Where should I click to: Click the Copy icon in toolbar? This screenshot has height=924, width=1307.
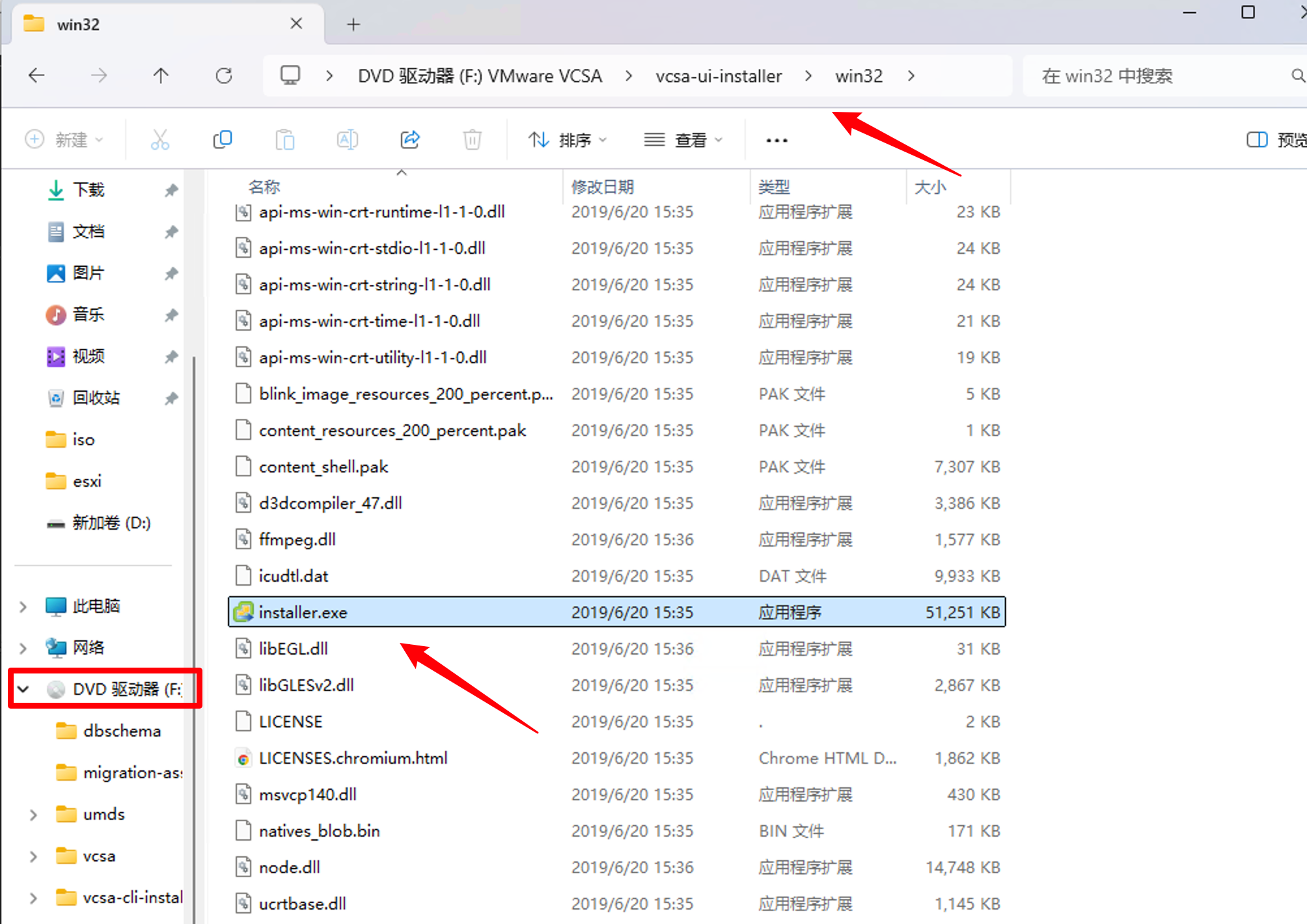click(x=223, y=139)
